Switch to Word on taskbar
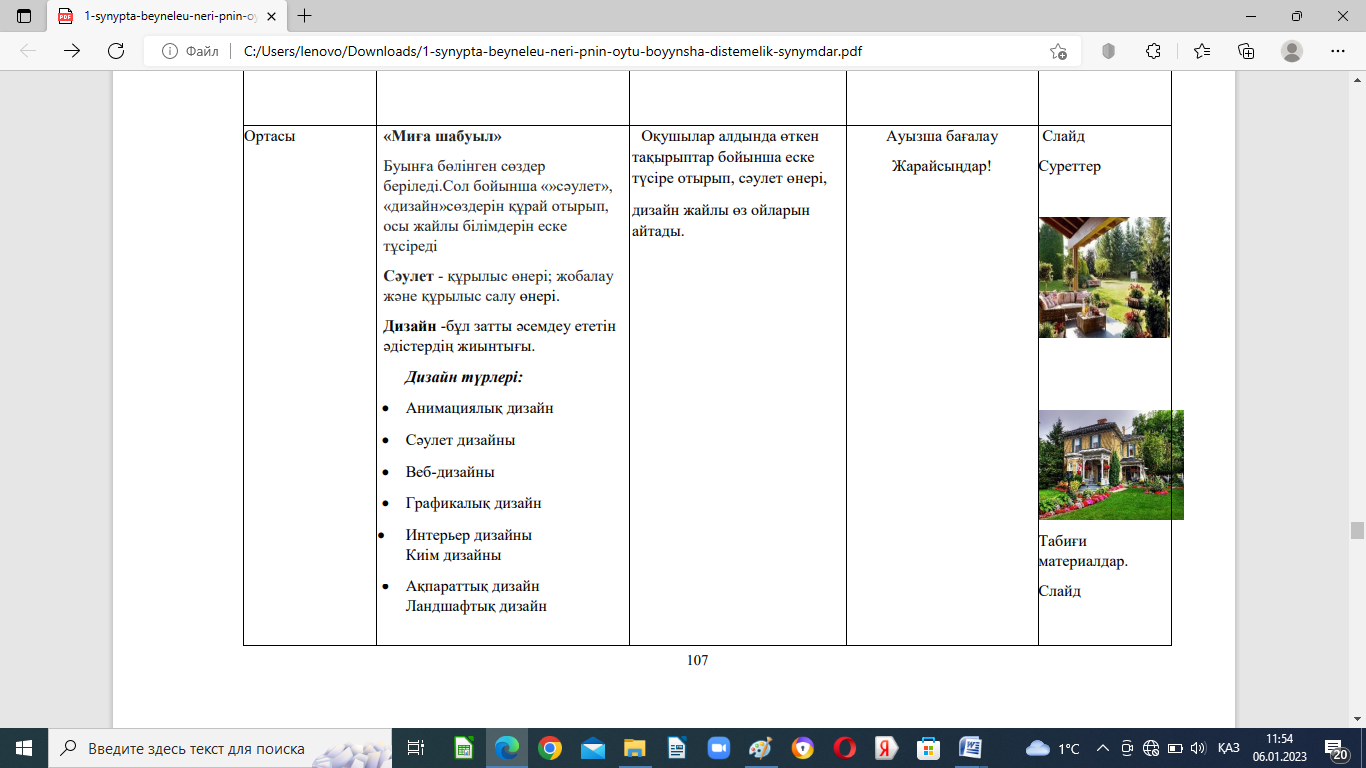The image size is (1366, 768). [970, 748]
